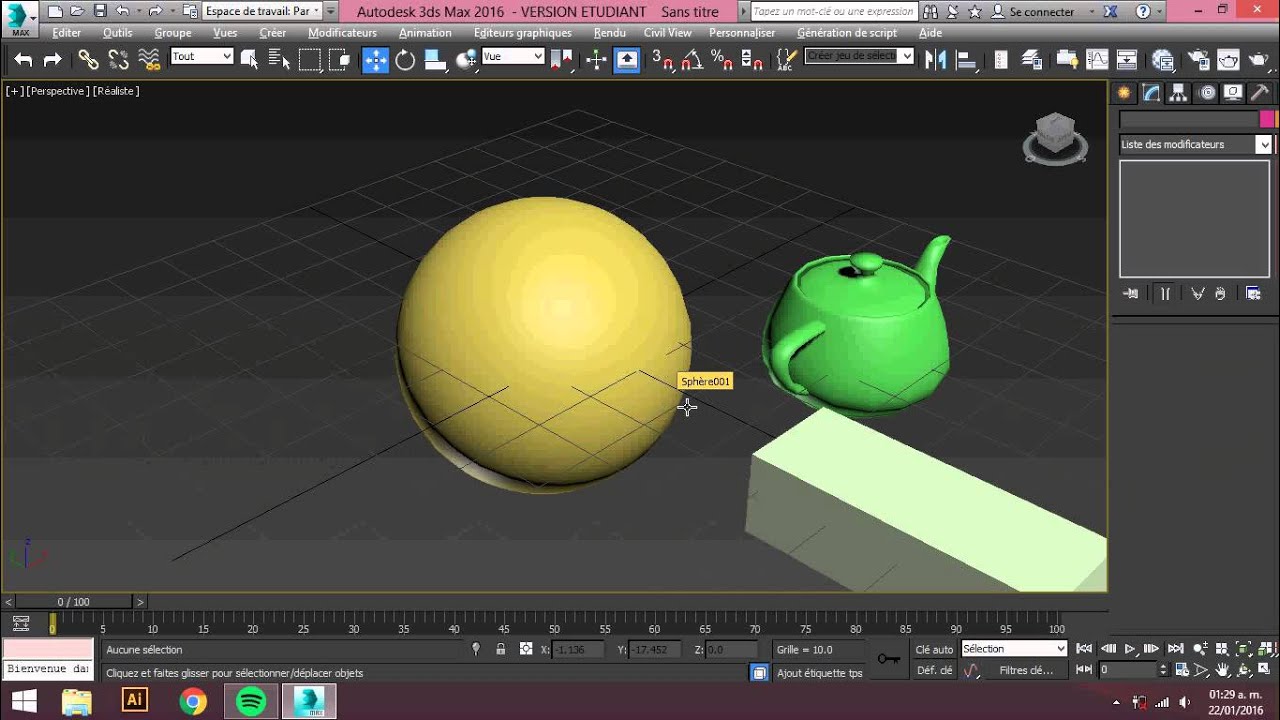This screenshot has height=720, width=1280.
Task: Click the 'Filtres clé...' button
Action: click(x=1026, y=671)
